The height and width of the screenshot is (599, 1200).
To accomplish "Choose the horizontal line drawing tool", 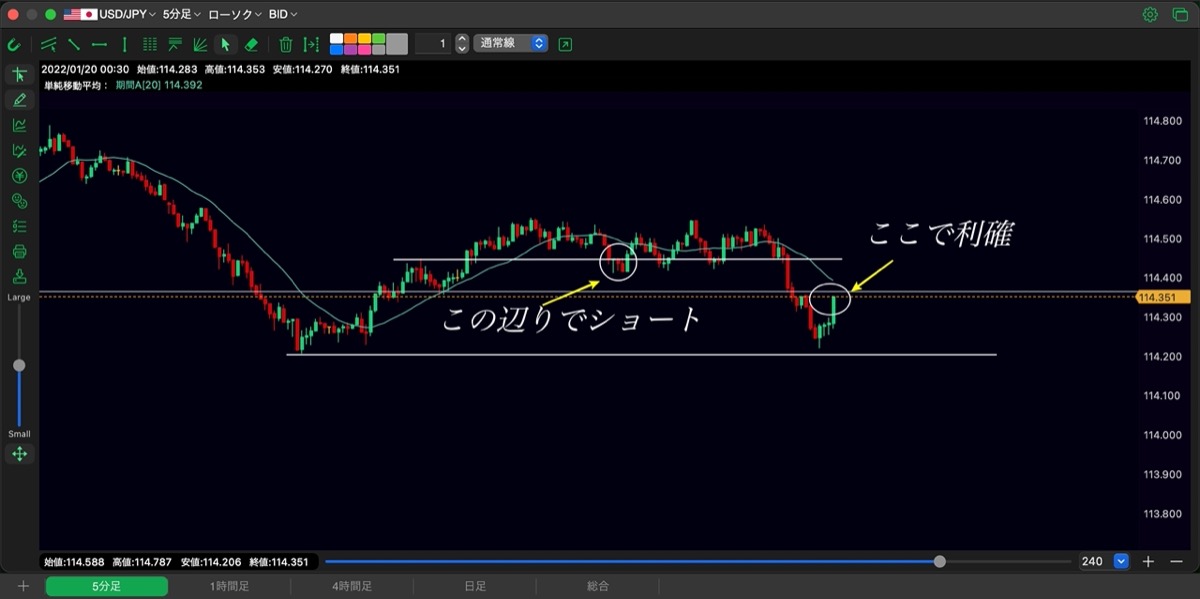I will 99,44.
